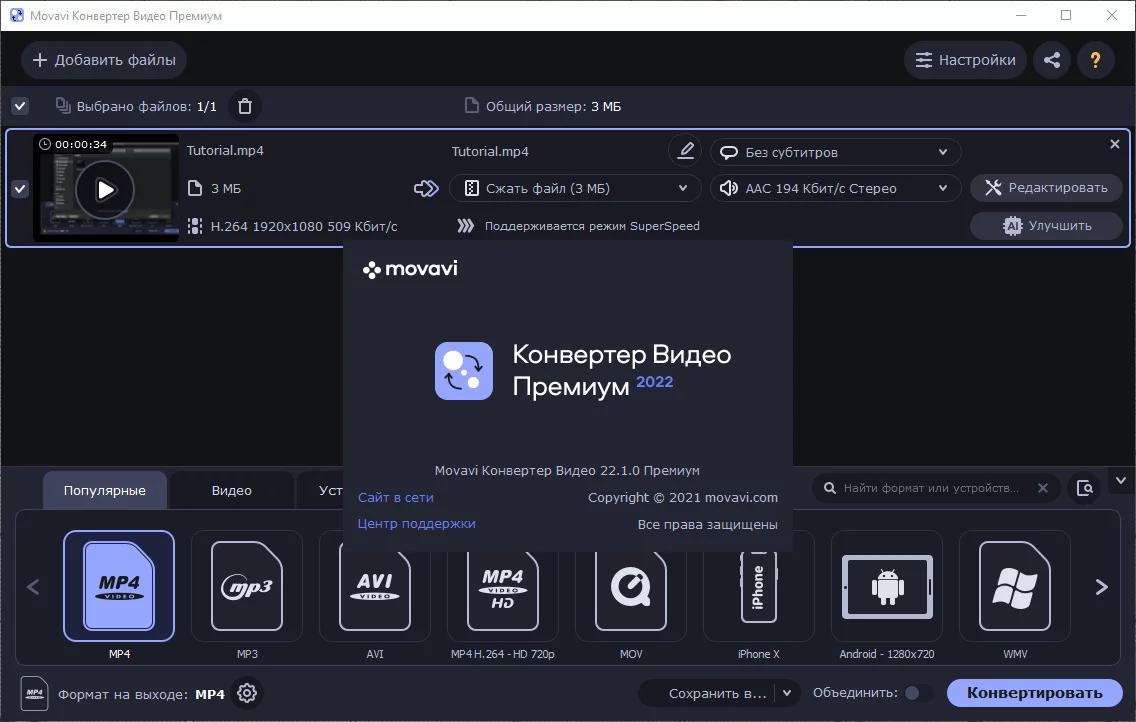Start conversion with the Convert button
Screen dimensions: 1136x722
tap(1035, 693)
